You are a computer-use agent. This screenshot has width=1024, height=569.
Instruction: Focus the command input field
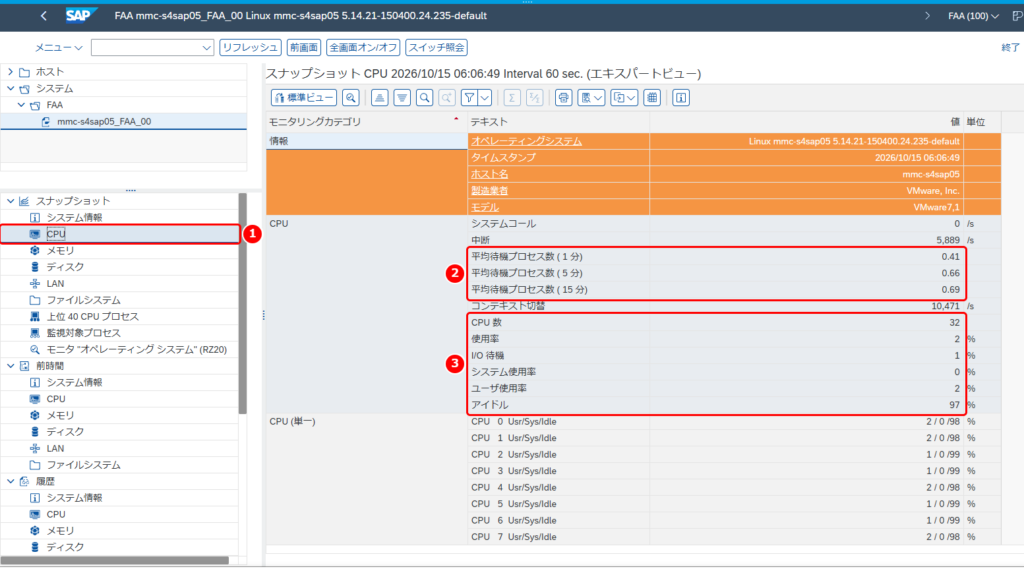coord(152,48)
